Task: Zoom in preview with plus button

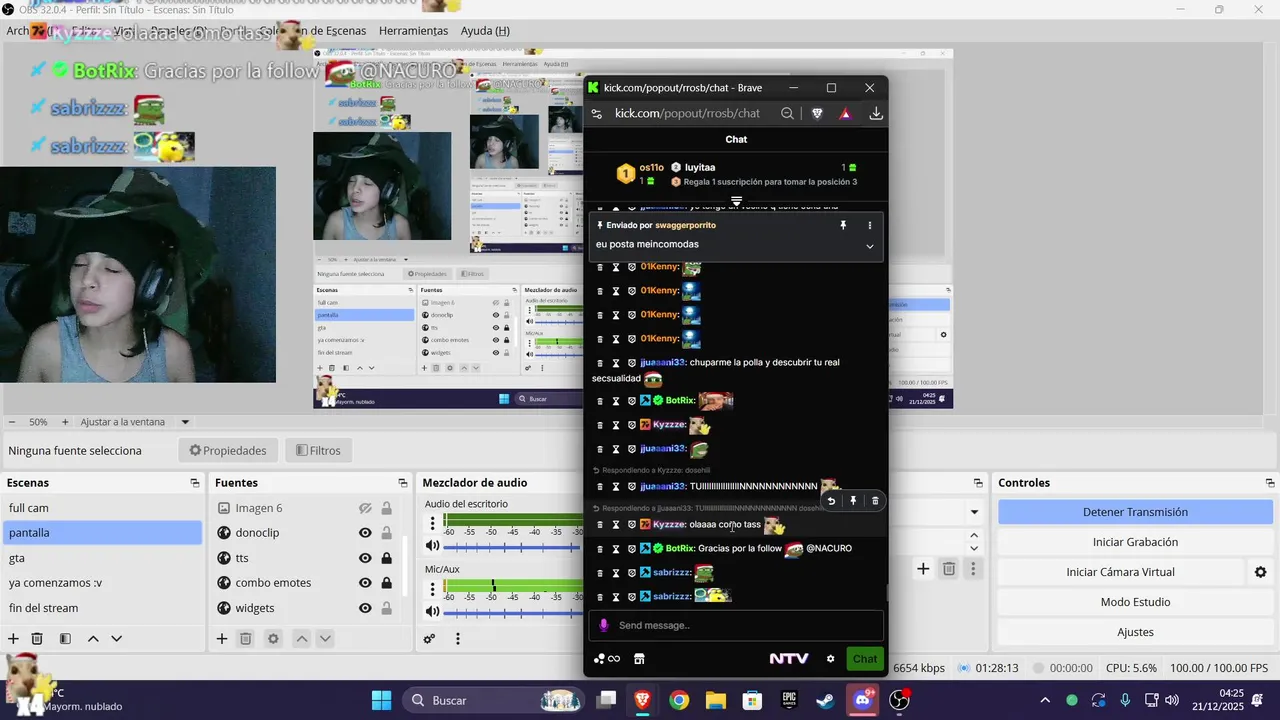Action: [65, 422]
